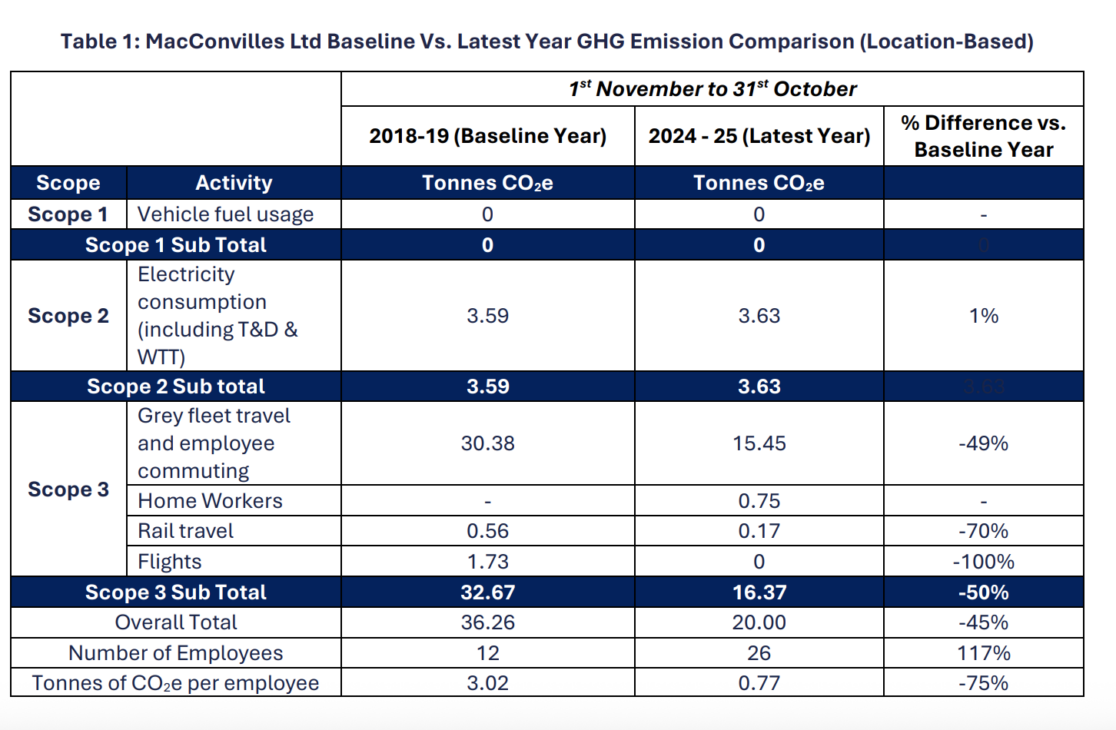Click 'Scope 3 Sub Total' row label

coord(176,592)
